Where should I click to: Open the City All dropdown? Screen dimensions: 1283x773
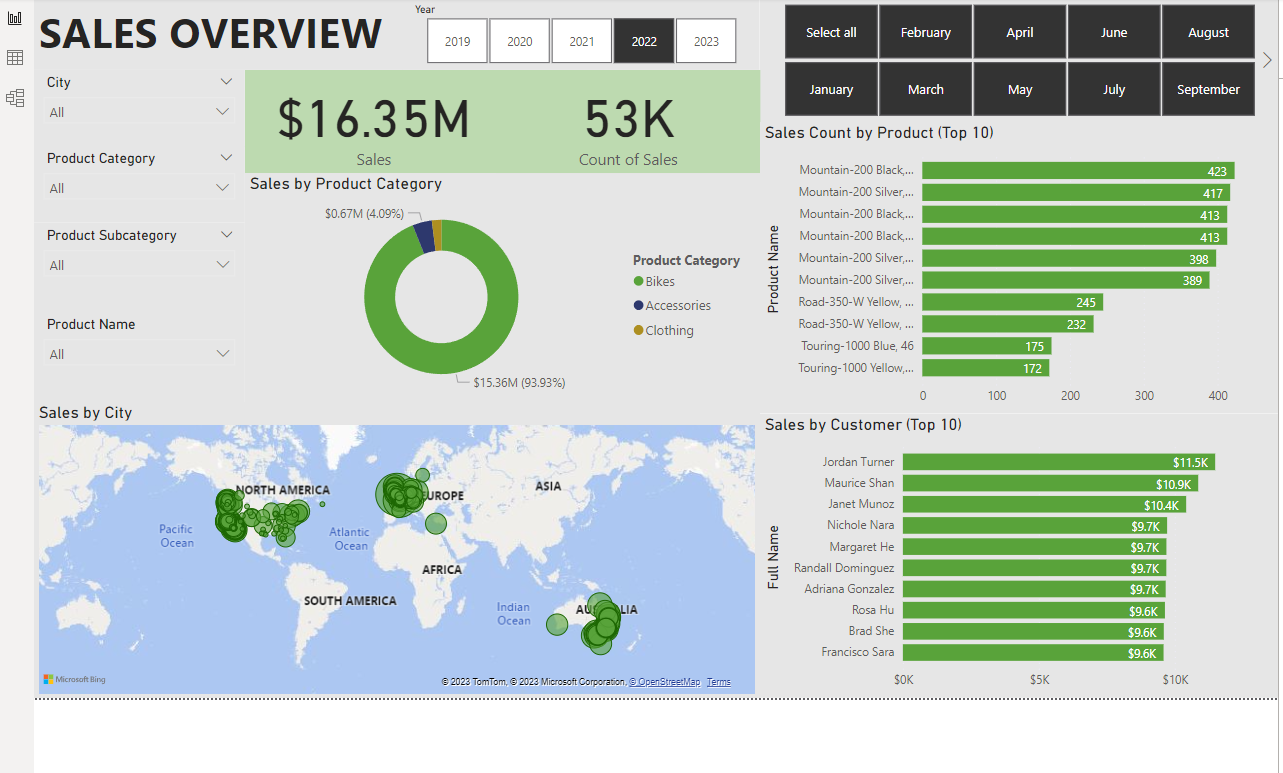(139, 112)
